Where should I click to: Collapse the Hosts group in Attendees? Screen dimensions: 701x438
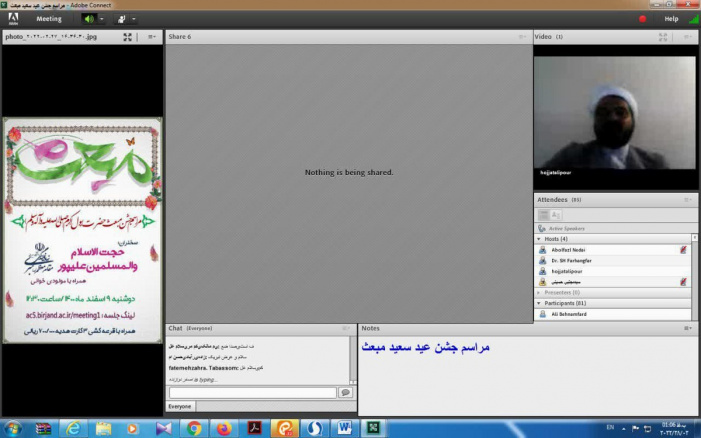(540, 239)
